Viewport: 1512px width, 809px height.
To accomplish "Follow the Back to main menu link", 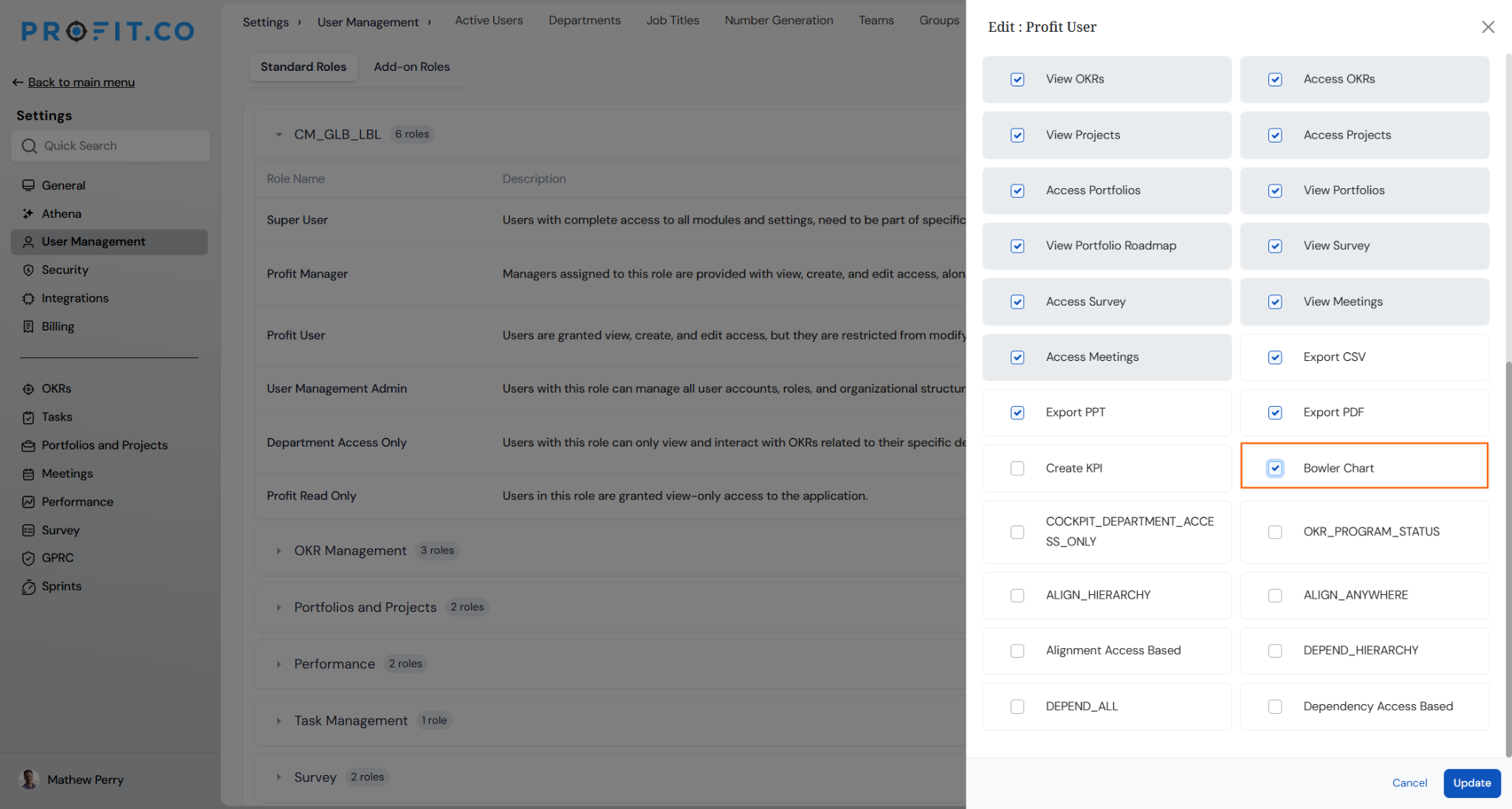I will pos(81,82).
